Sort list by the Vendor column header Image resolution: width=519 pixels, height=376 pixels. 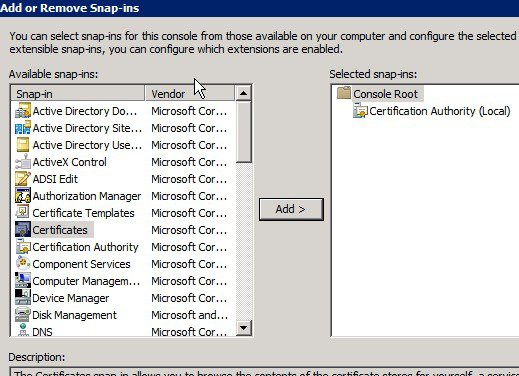(x=190, y=93)
